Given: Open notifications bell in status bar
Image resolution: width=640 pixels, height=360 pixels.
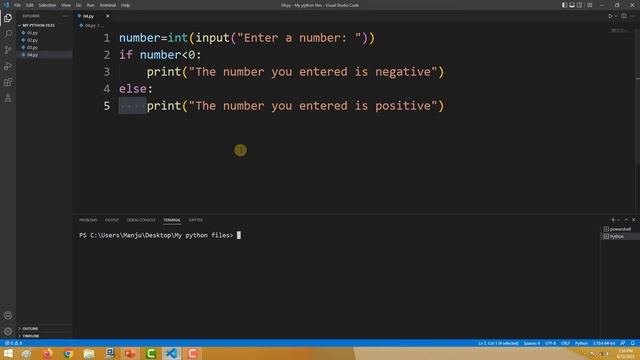Looking at the screenshot, I should point(633,343).
